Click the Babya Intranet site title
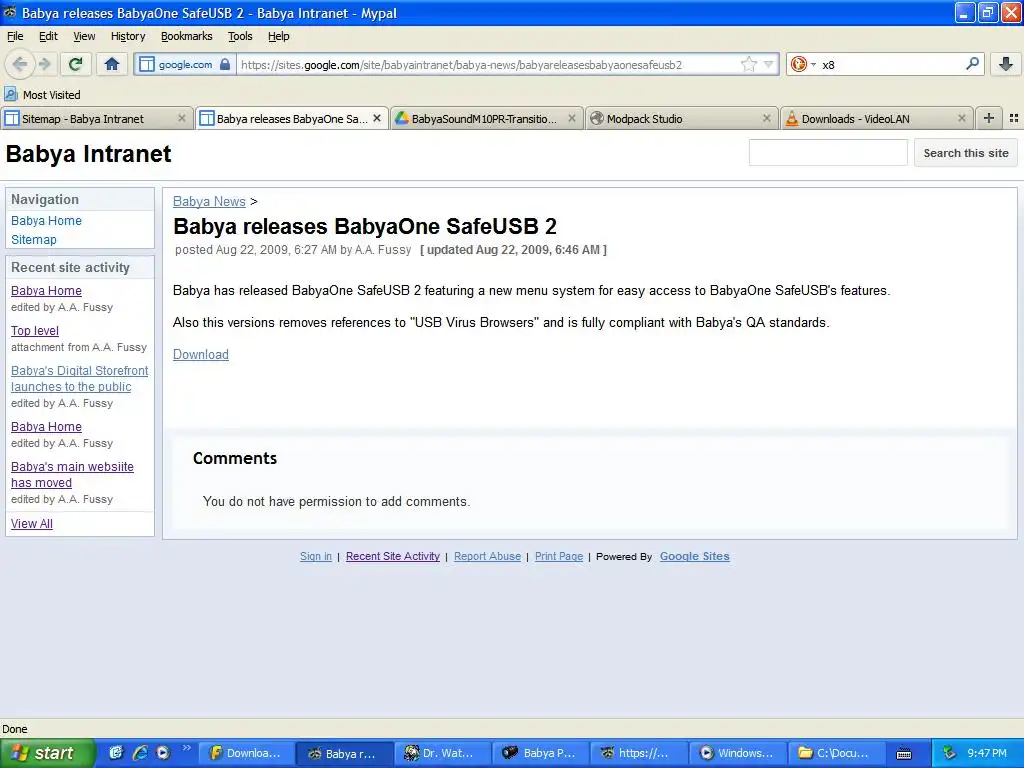 [x=88, y=154]
